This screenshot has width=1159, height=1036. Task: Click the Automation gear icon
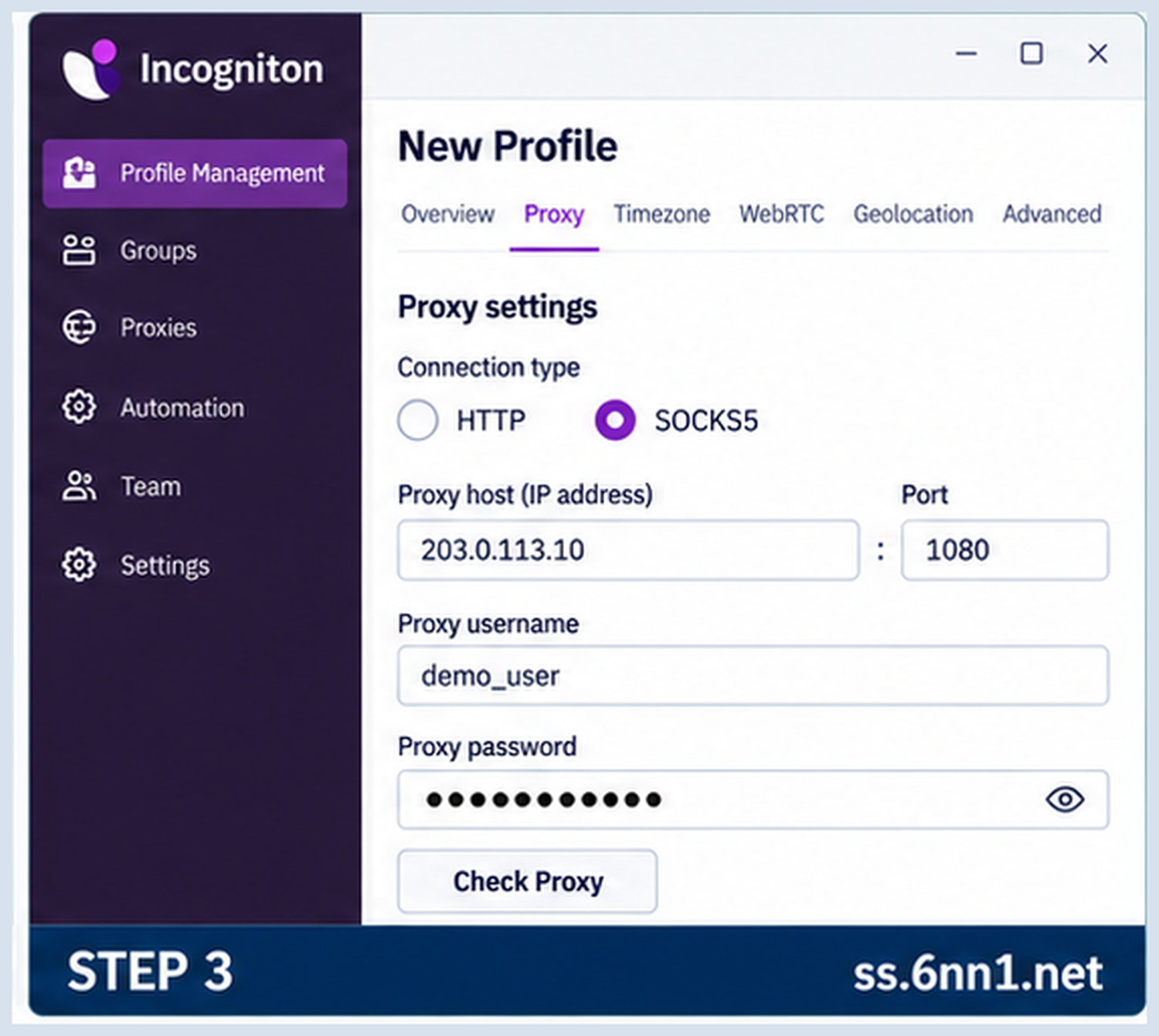click(79, 406)
